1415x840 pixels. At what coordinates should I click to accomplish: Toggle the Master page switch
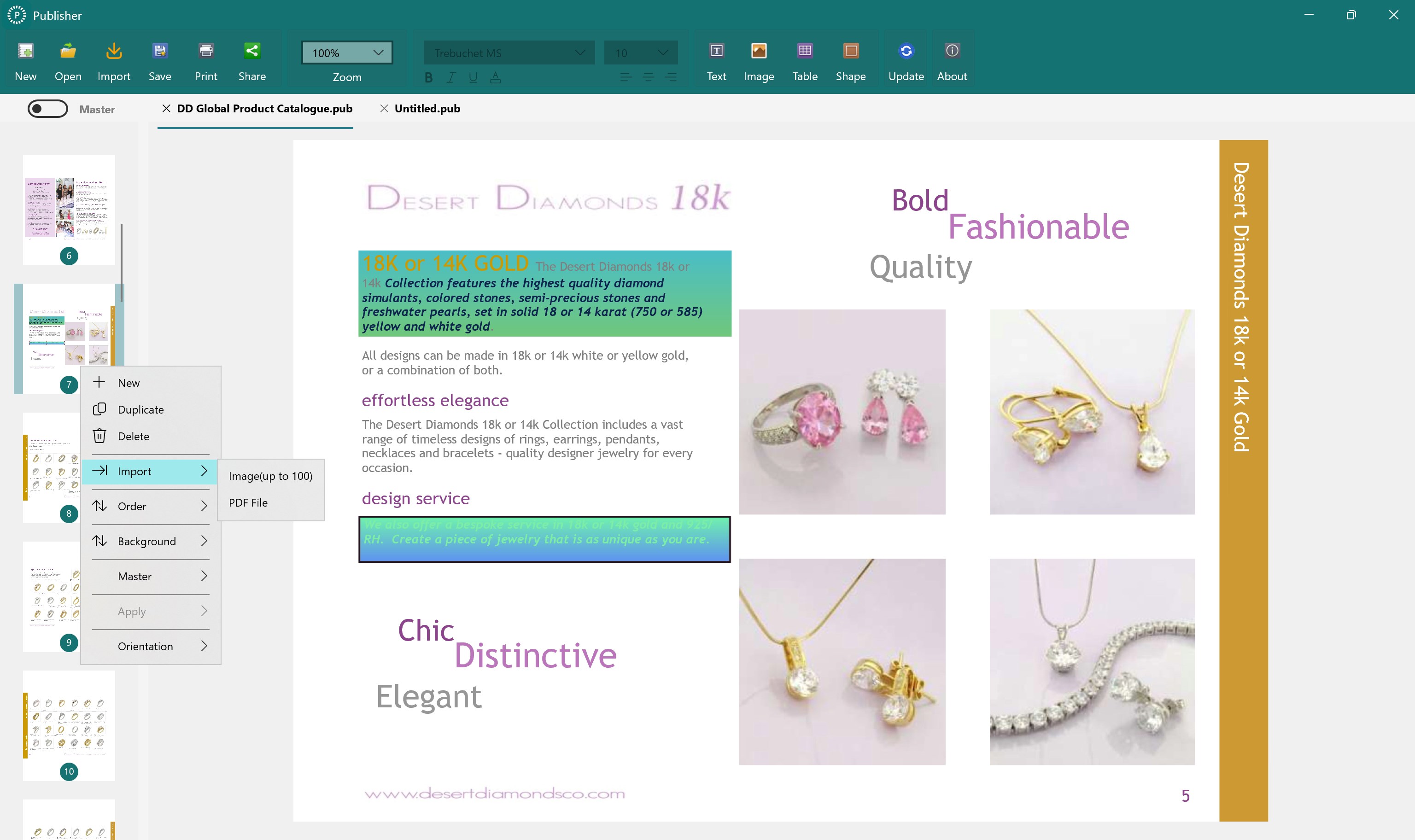click(48, 109)
